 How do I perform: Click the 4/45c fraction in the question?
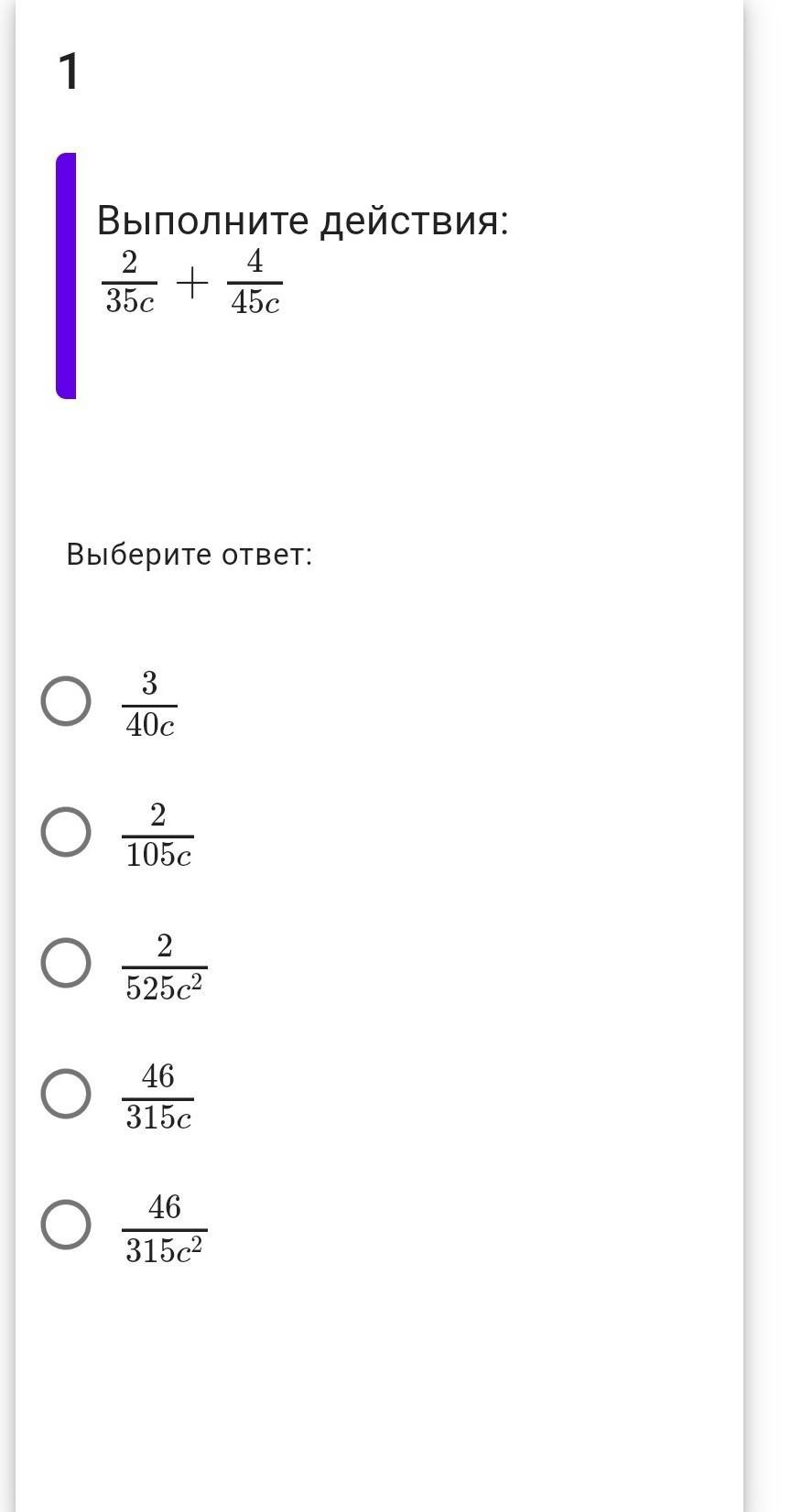pyautogui.click(x=255, y=283)
